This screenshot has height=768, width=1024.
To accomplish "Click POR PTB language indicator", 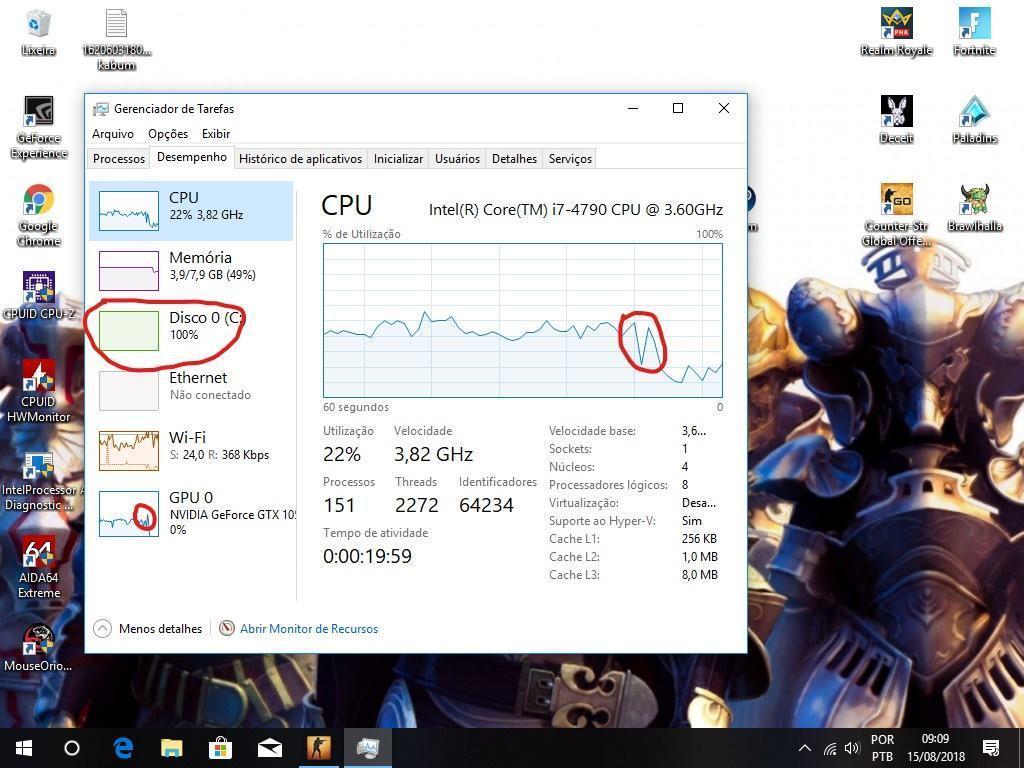I will point(882,748).
